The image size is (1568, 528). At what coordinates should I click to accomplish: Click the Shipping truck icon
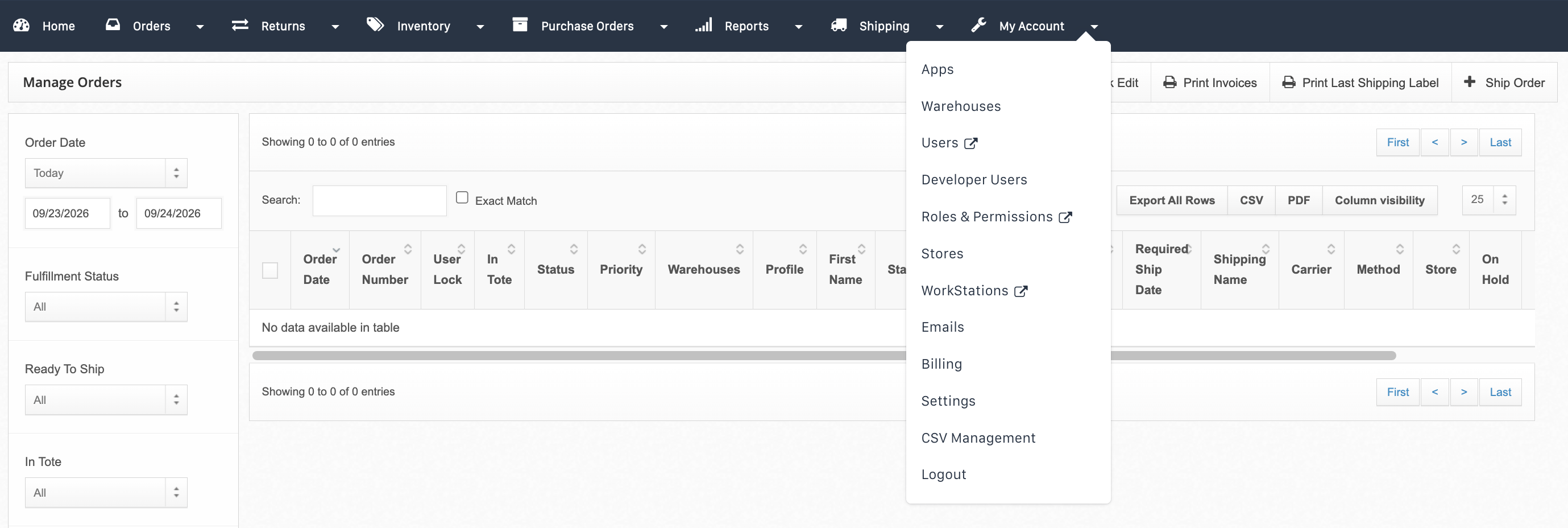click(839, 25)
